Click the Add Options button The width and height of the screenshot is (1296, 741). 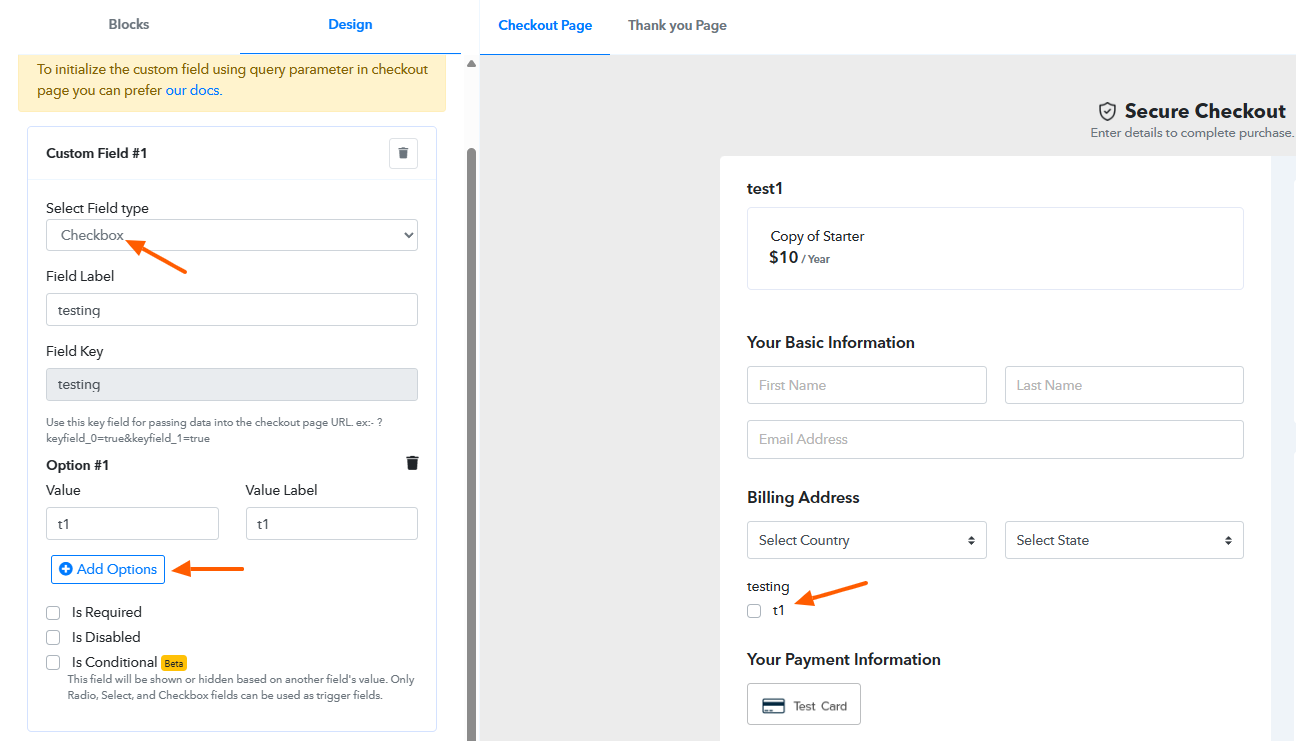point(108,569)
